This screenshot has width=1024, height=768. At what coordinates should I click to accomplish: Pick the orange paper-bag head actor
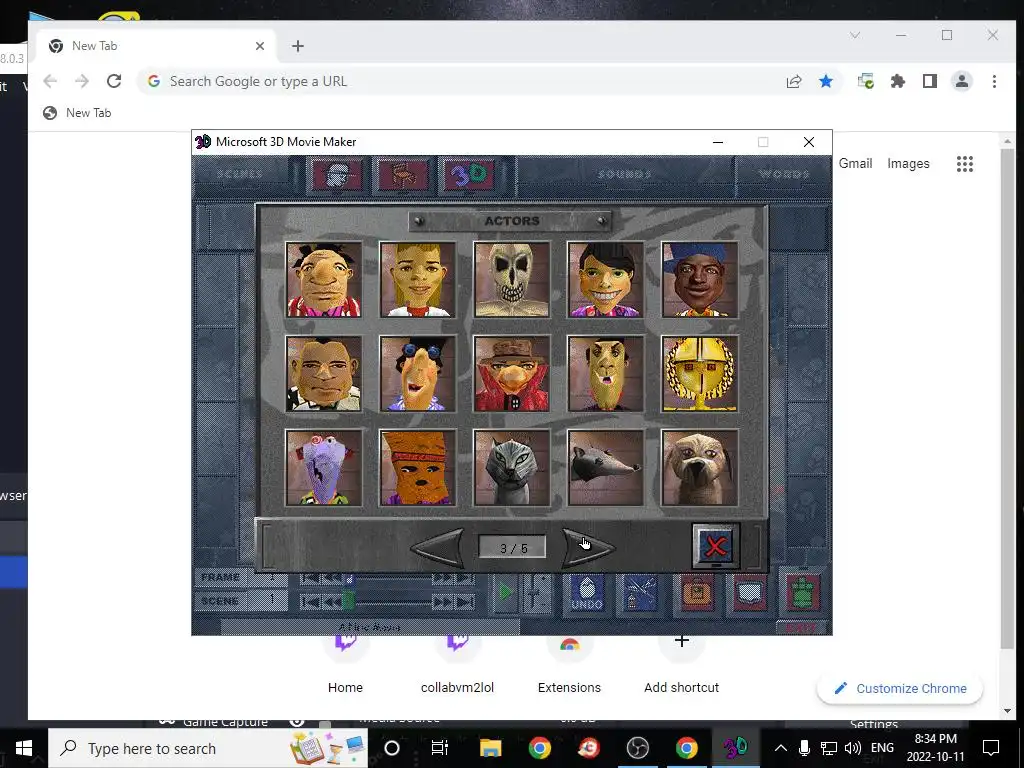(x=417, y=468)
